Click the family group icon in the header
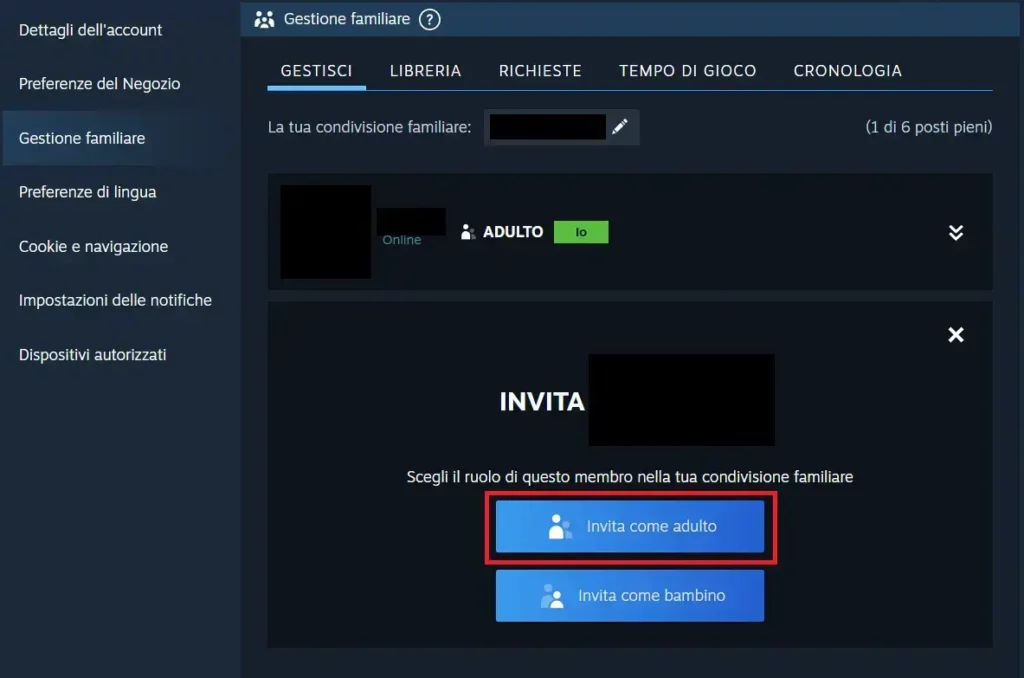 264,18
